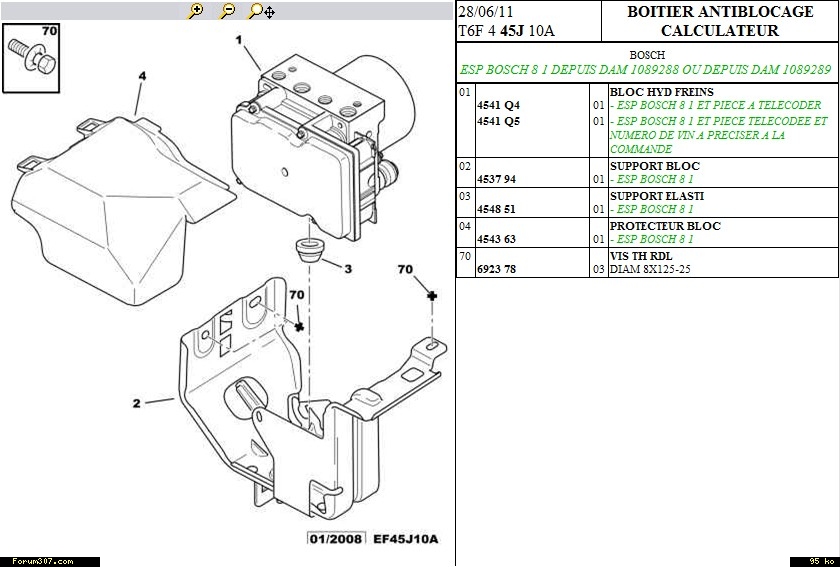The height and width of the screenshot is (567, 840).
Task: Click the zoom in magnifier icon
Action: [x=196, y=11]
